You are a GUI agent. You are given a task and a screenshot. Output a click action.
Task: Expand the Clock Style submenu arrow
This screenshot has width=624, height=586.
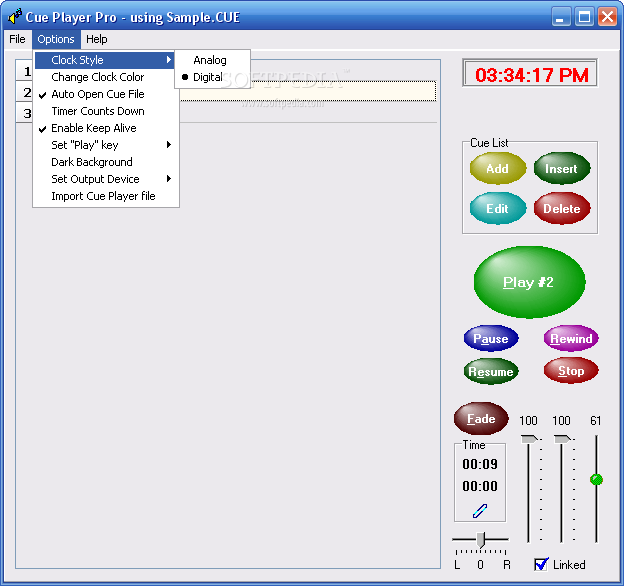(169, 60)
